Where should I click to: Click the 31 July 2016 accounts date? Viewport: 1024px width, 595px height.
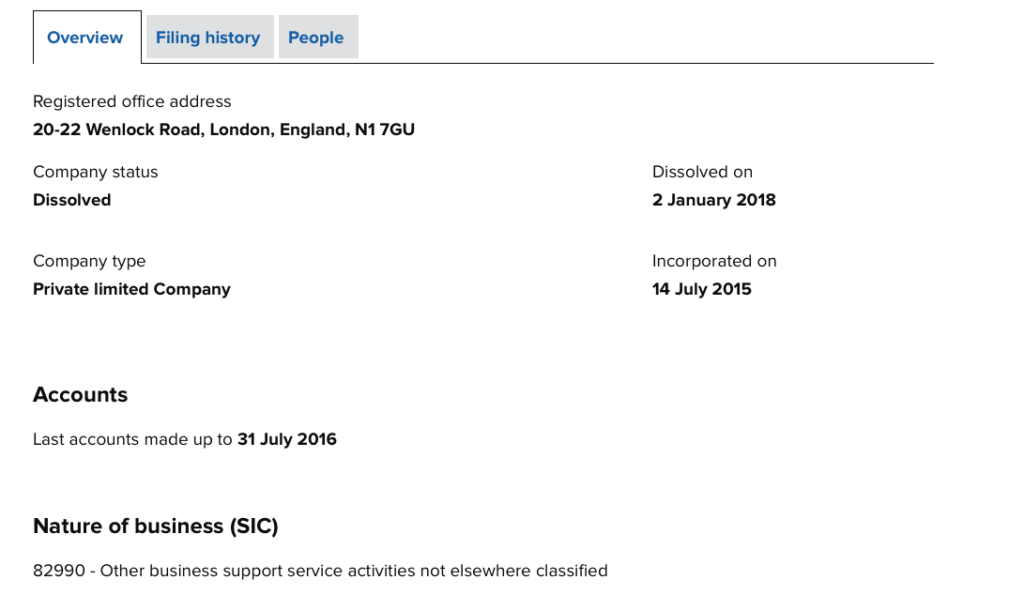click(287, 439)
